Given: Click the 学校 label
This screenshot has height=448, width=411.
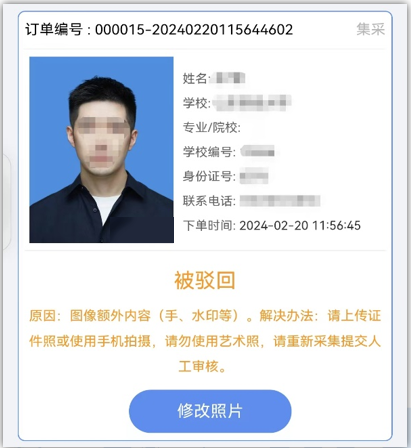Looking at the screenshot, I should pos(196,103).
